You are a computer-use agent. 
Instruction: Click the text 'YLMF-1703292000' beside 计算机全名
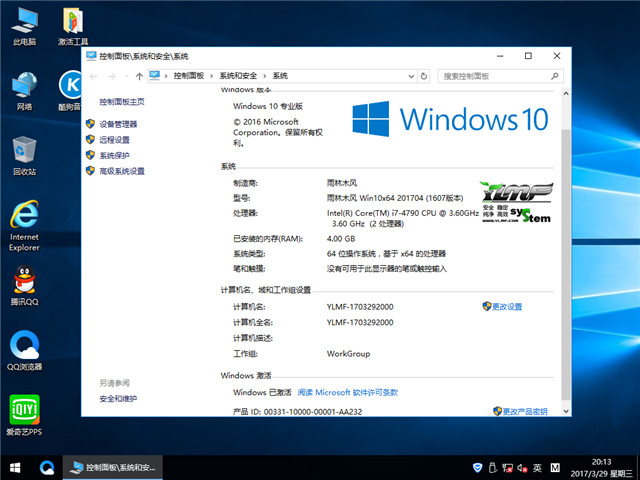click(x=360, y=322)
